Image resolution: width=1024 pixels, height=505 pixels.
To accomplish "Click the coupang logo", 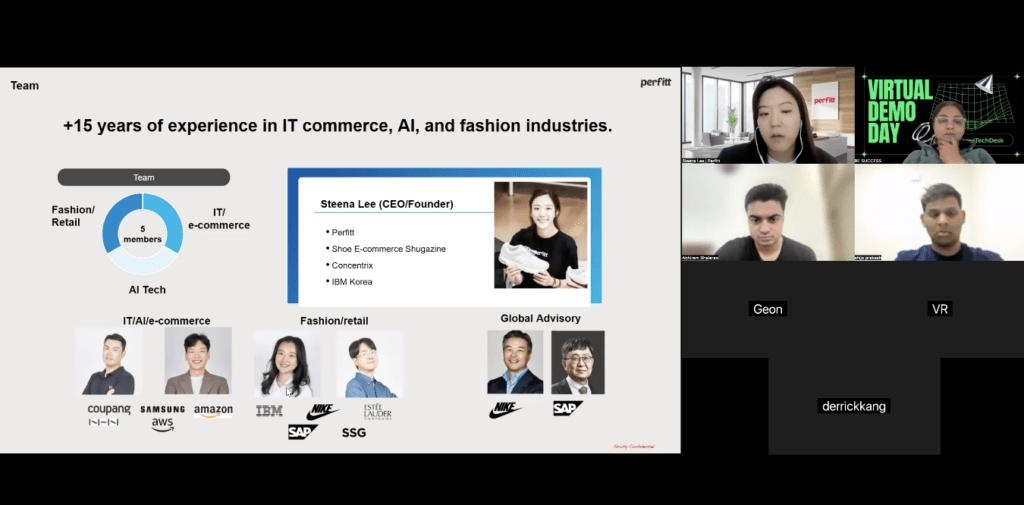I will (x=109, y=409).
